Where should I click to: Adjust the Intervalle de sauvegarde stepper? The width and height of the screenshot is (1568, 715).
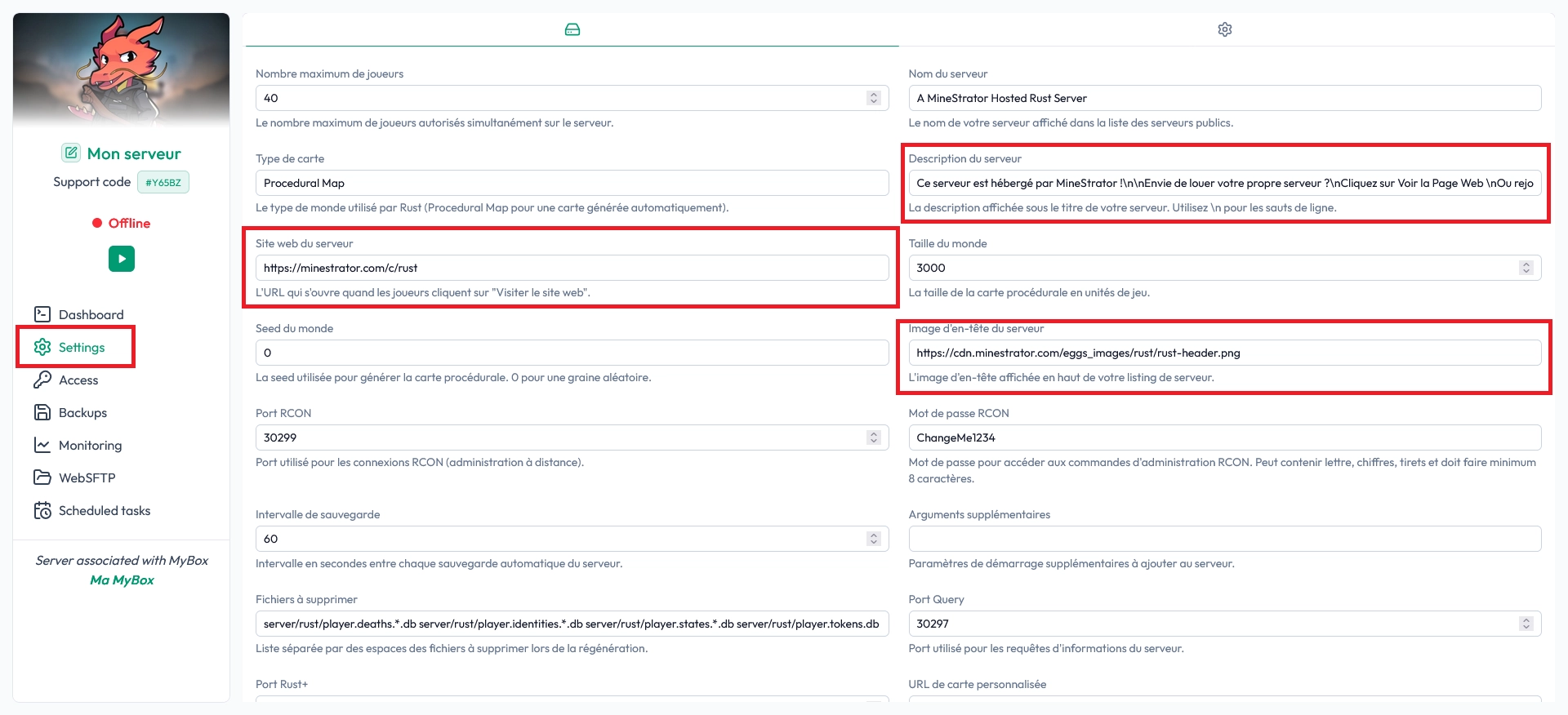click(x=874, y=539)
